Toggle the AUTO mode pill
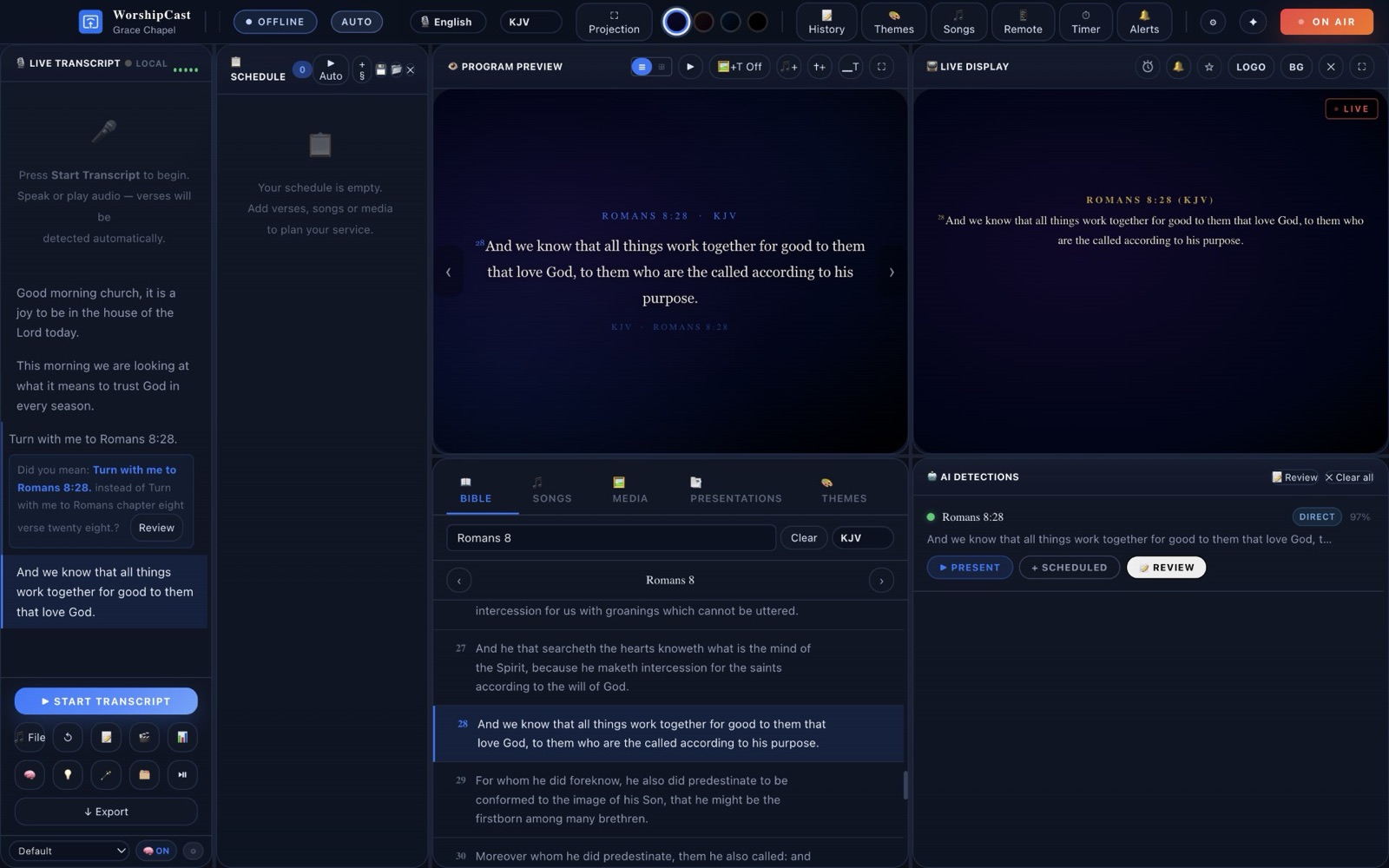This screenshot has width=1389, height=868. coord(356,22)
